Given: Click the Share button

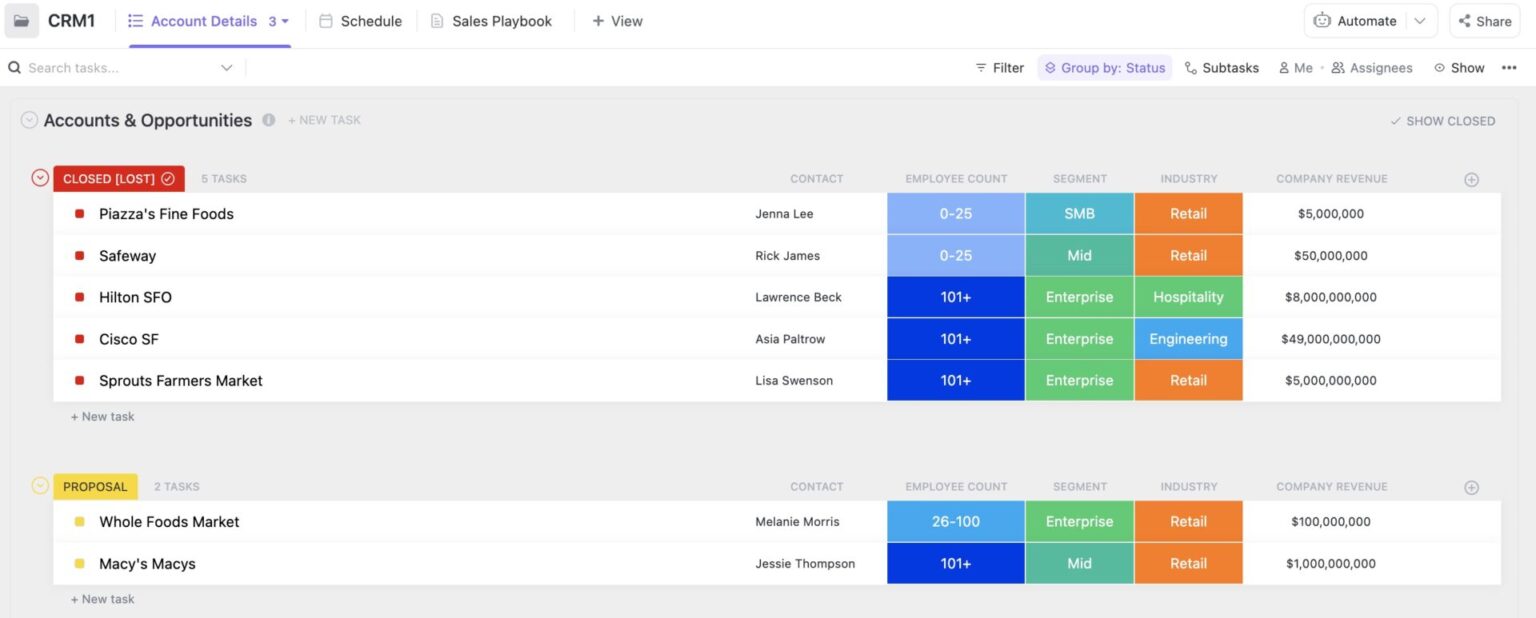Looking at the screenshot, I should coord(1484,20).
